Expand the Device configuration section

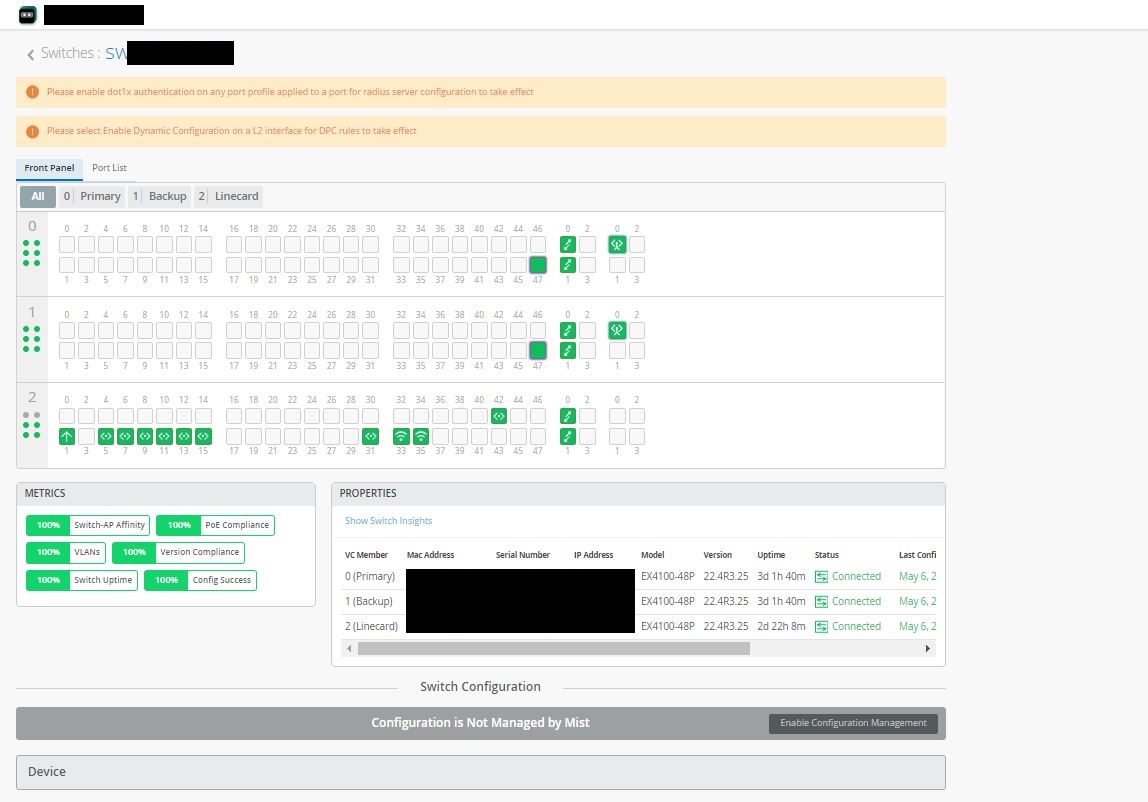click(x=480, y=772)
